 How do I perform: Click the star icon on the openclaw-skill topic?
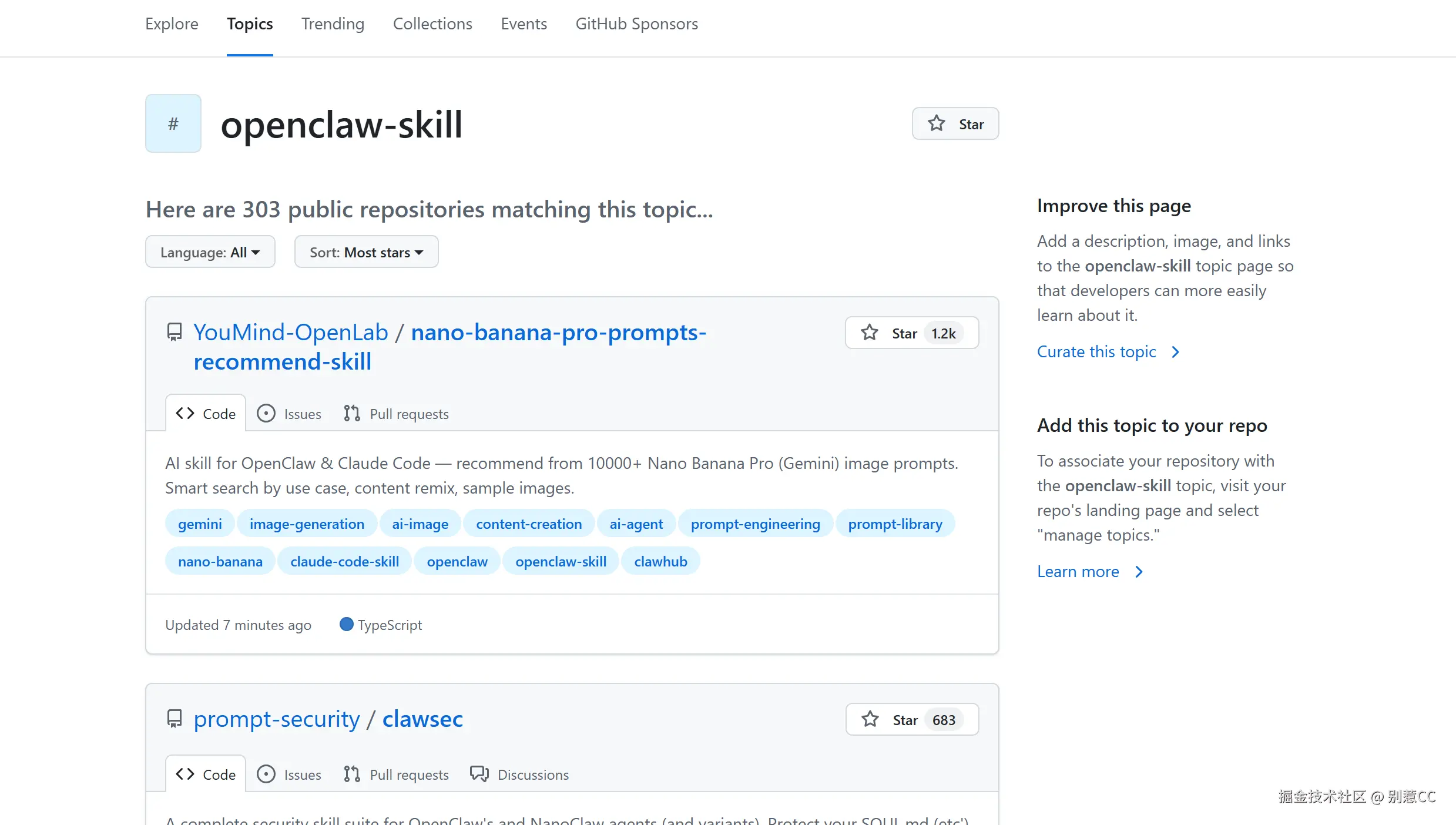click(936, 123)
